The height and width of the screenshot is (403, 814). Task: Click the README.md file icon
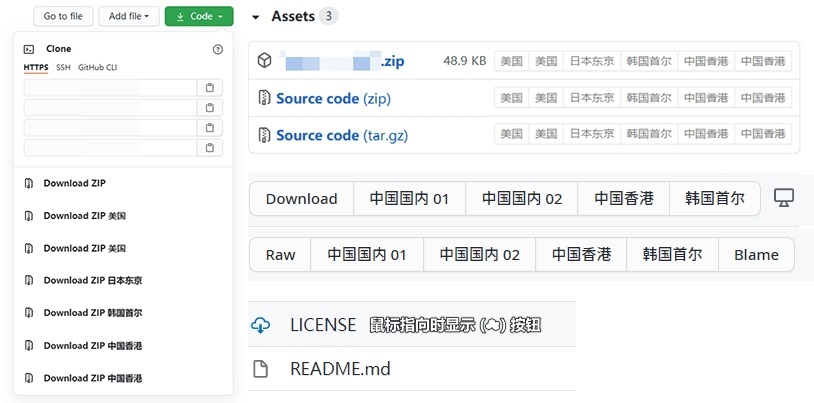pos(261,369)
